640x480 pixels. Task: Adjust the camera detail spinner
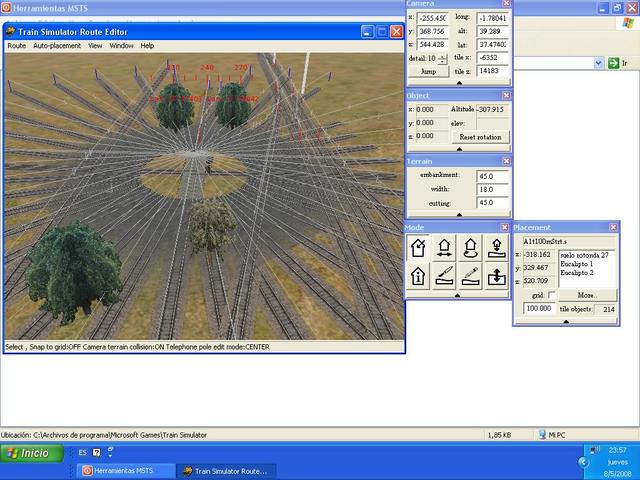click(x=443, y=59)
